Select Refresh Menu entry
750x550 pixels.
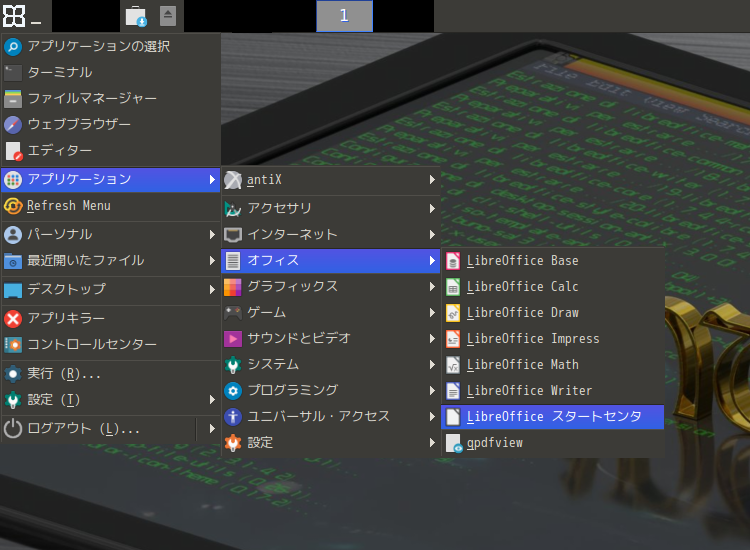[111, 206]
